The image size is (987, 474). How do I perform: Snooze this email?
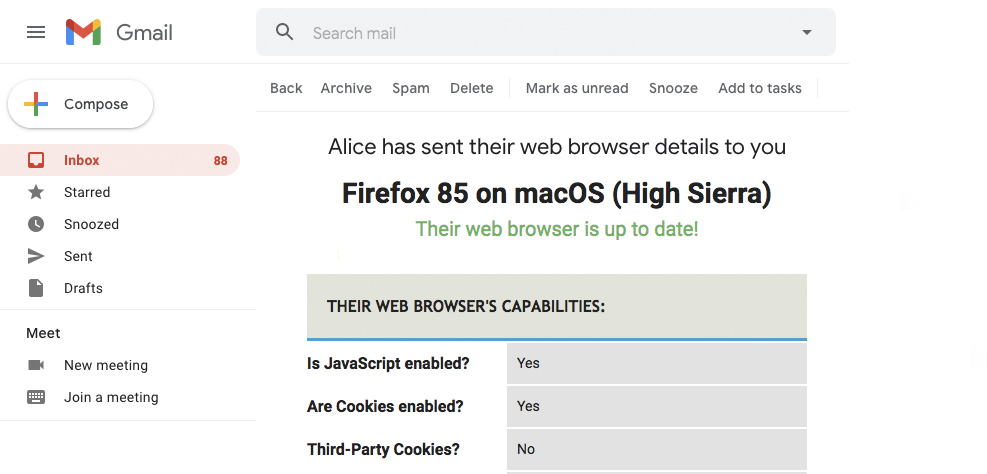(x=674, y=88)
